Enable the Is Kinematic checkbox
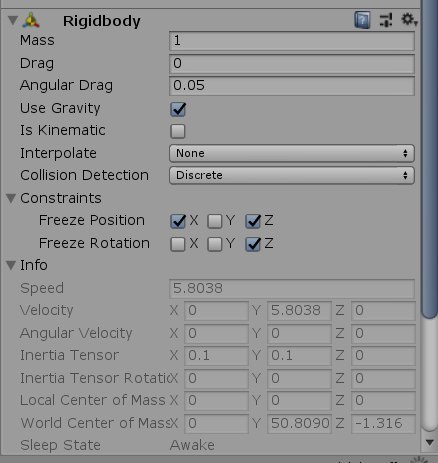 click(178, 131)
